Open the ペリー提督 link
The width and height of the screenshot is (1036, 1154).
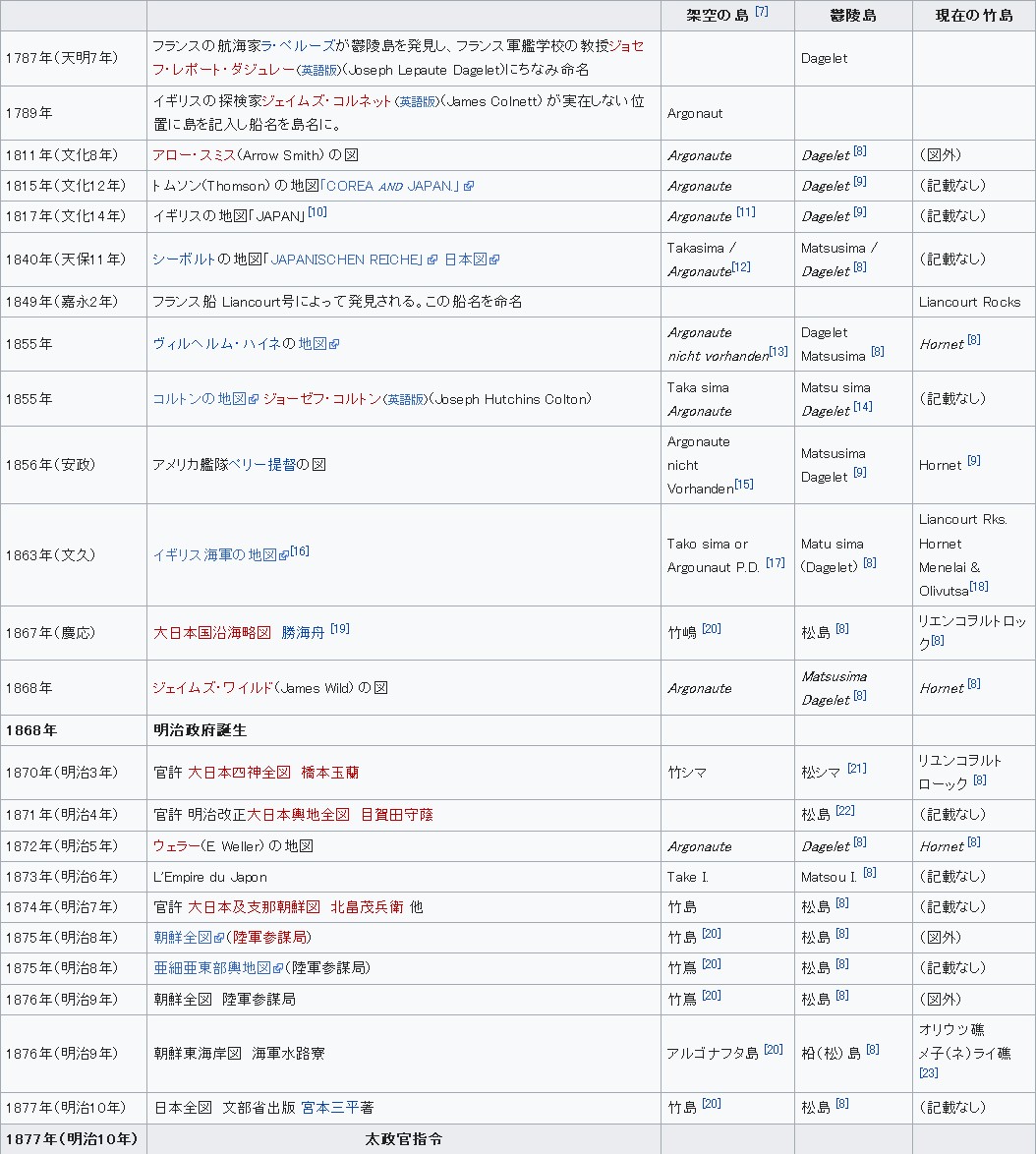[259, 464]
